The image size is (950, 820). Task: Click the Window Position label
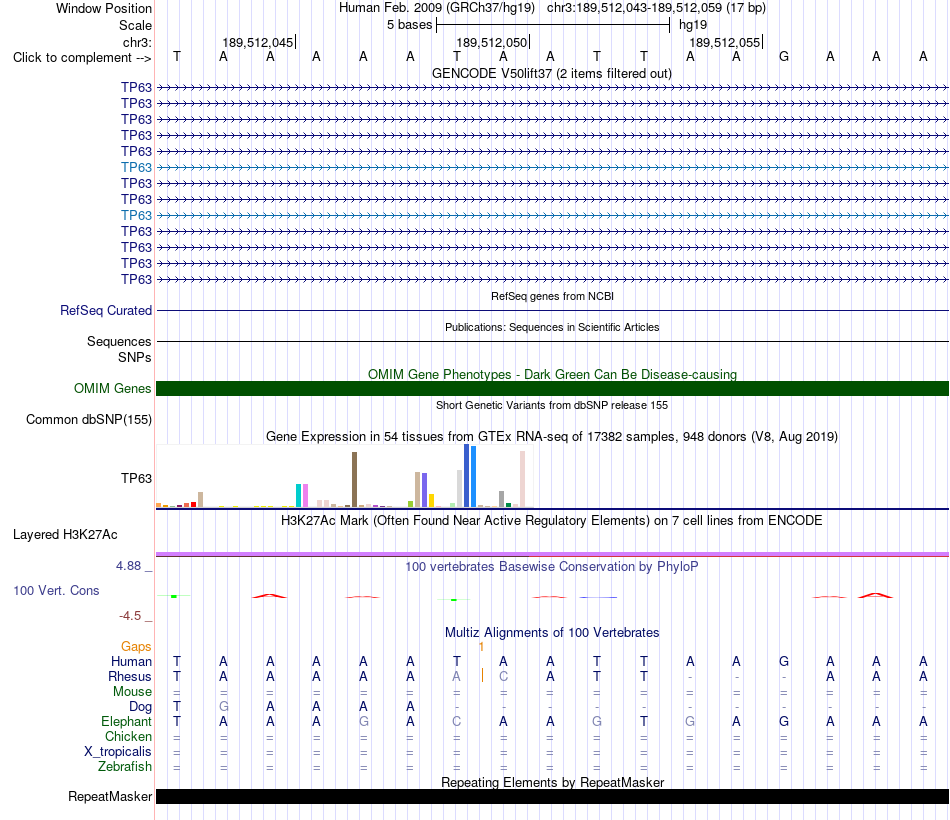[x=104, y=8]
